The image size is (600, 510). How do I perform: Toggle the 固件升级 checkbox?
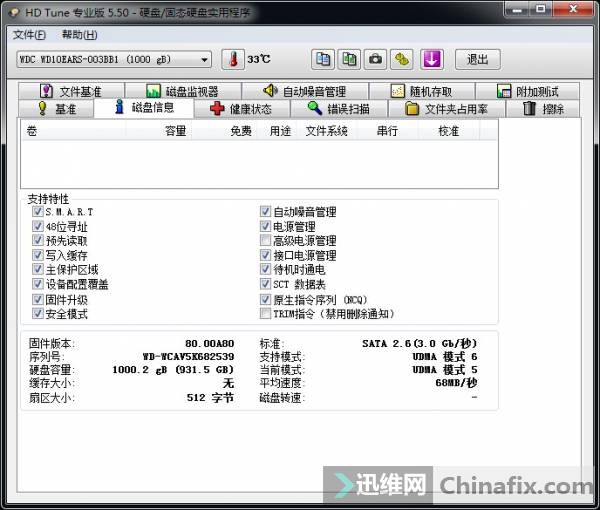pyautogui.click(x=38, y=299)
